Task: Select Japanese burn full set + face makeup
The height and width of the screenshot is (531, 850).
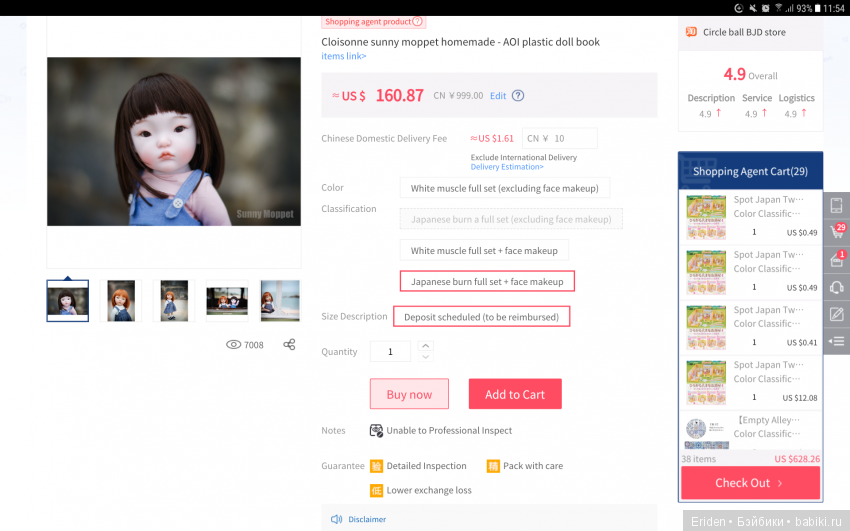Action: 487,282
